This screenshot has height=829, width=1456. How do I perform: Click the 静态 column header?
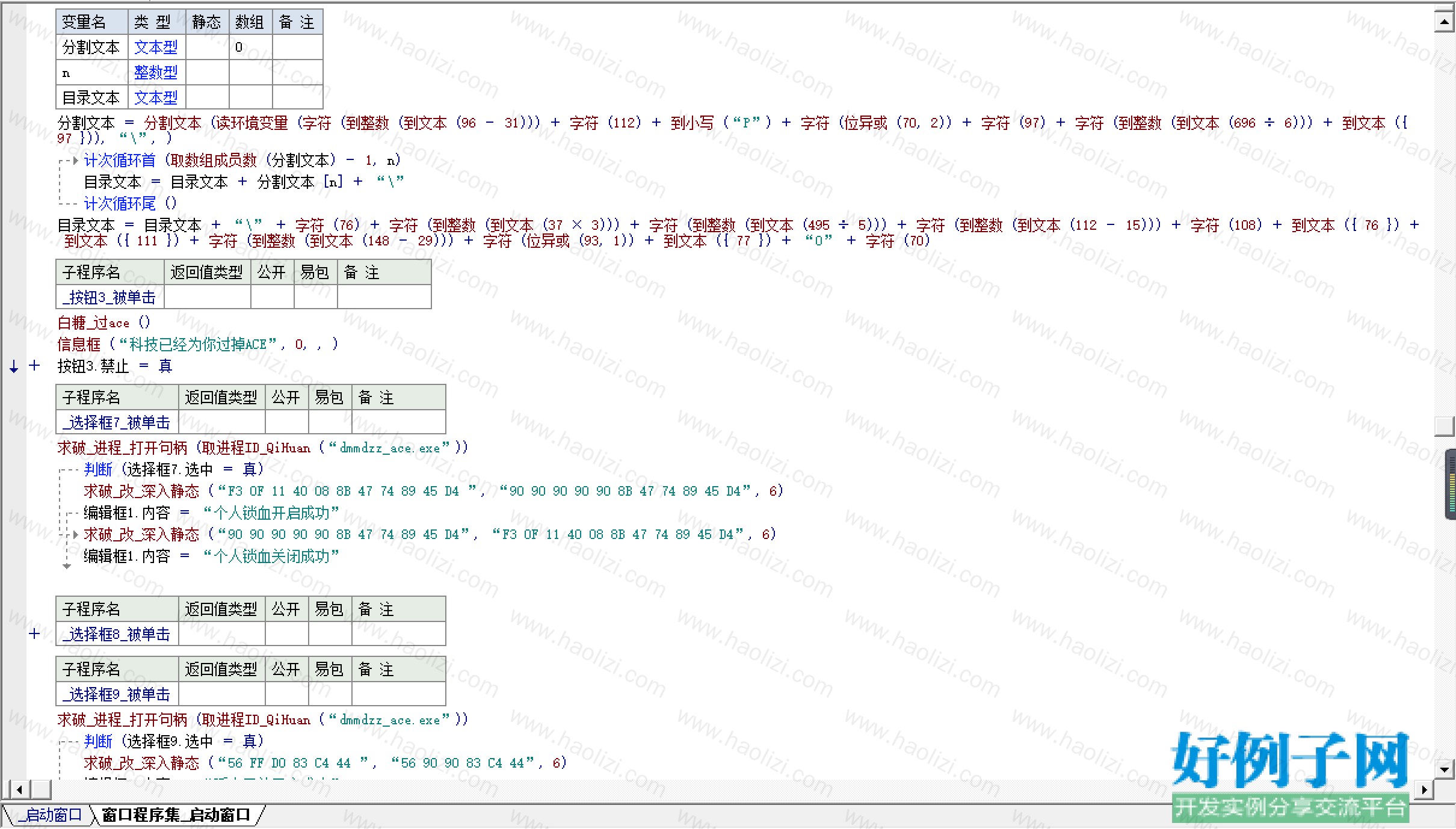pyautogui.click(x=208, y=22)
